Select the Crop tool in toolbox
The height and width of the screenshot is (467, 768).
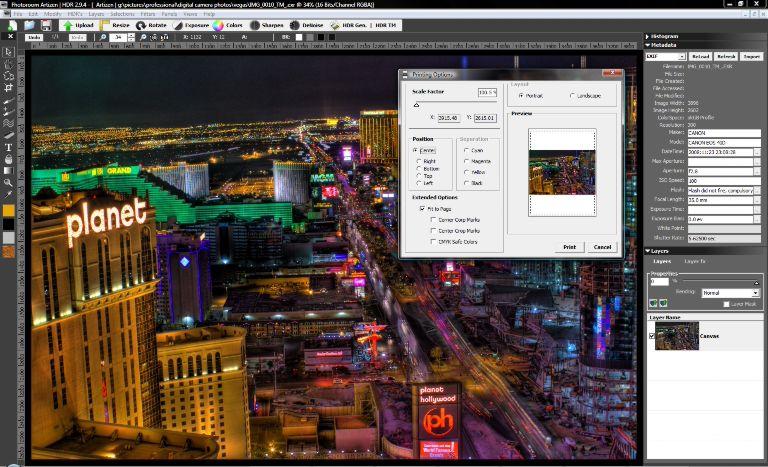(8, 87)
